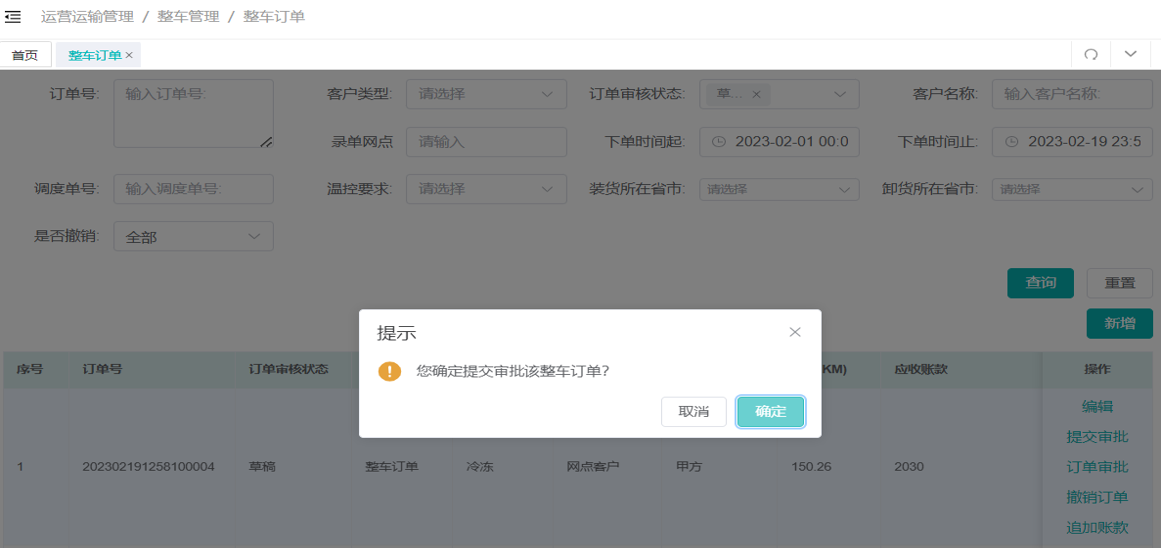Image resolution: width=1162 pixels, height=549 pixels.
Task: Click the refresh icon in tab bar
Action: pos(1091,54)
